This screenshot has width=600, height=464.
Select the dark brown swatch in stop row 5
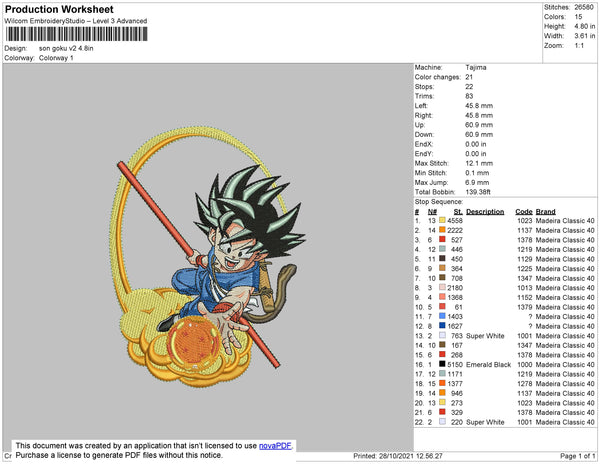[442, 259]
